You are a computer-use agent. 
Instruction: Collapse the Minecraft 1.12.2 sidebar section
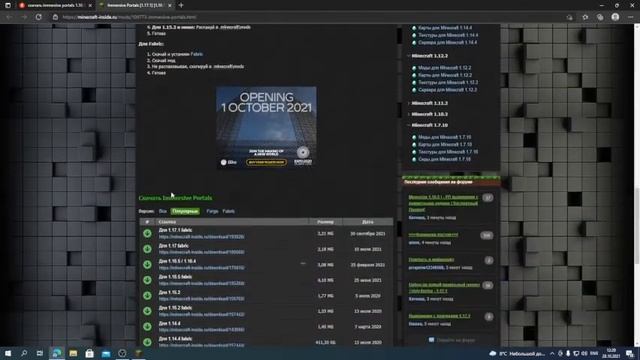pyautogui.click(x=429, y=56)
